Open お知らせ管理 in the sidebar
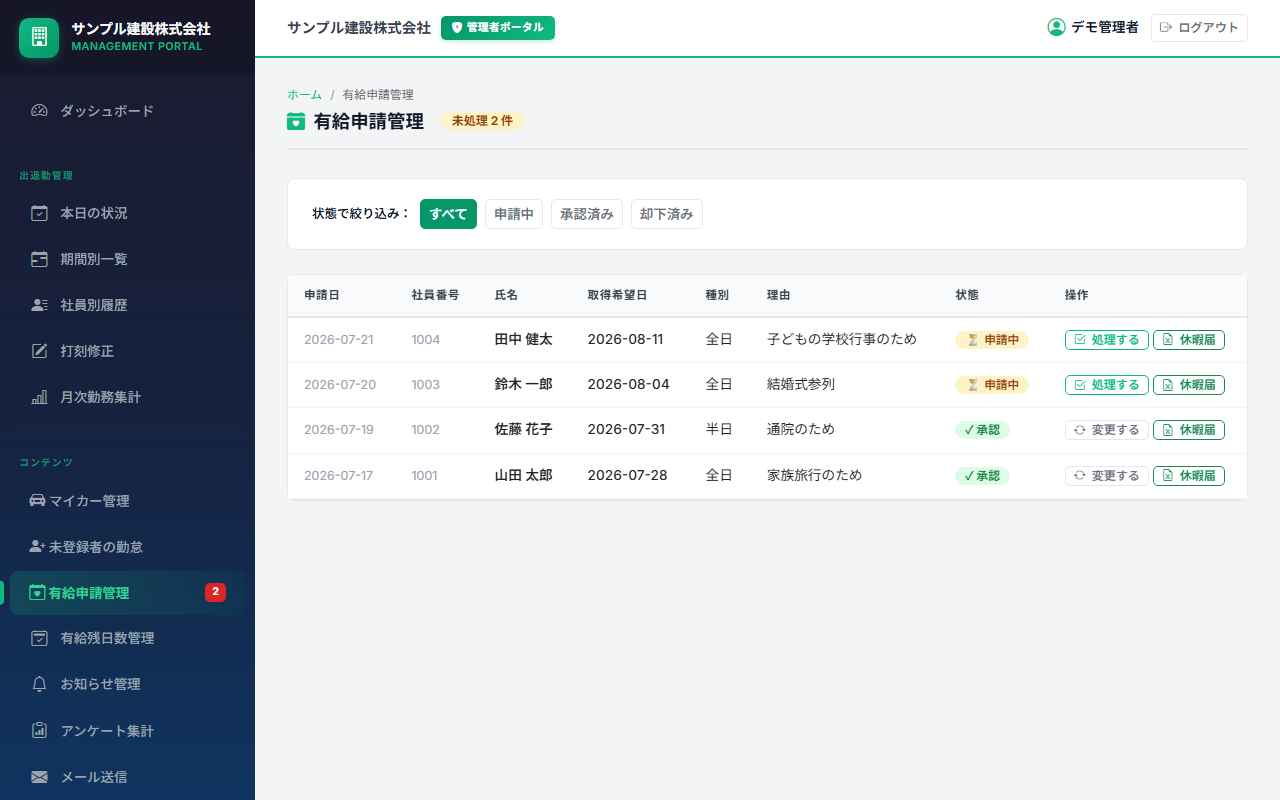 click(x=127, y=684)
